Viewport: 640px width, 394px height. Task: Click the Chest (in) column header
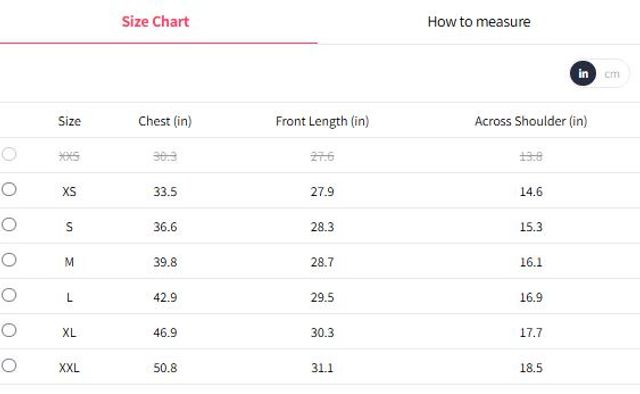click(x=165, y=121)
